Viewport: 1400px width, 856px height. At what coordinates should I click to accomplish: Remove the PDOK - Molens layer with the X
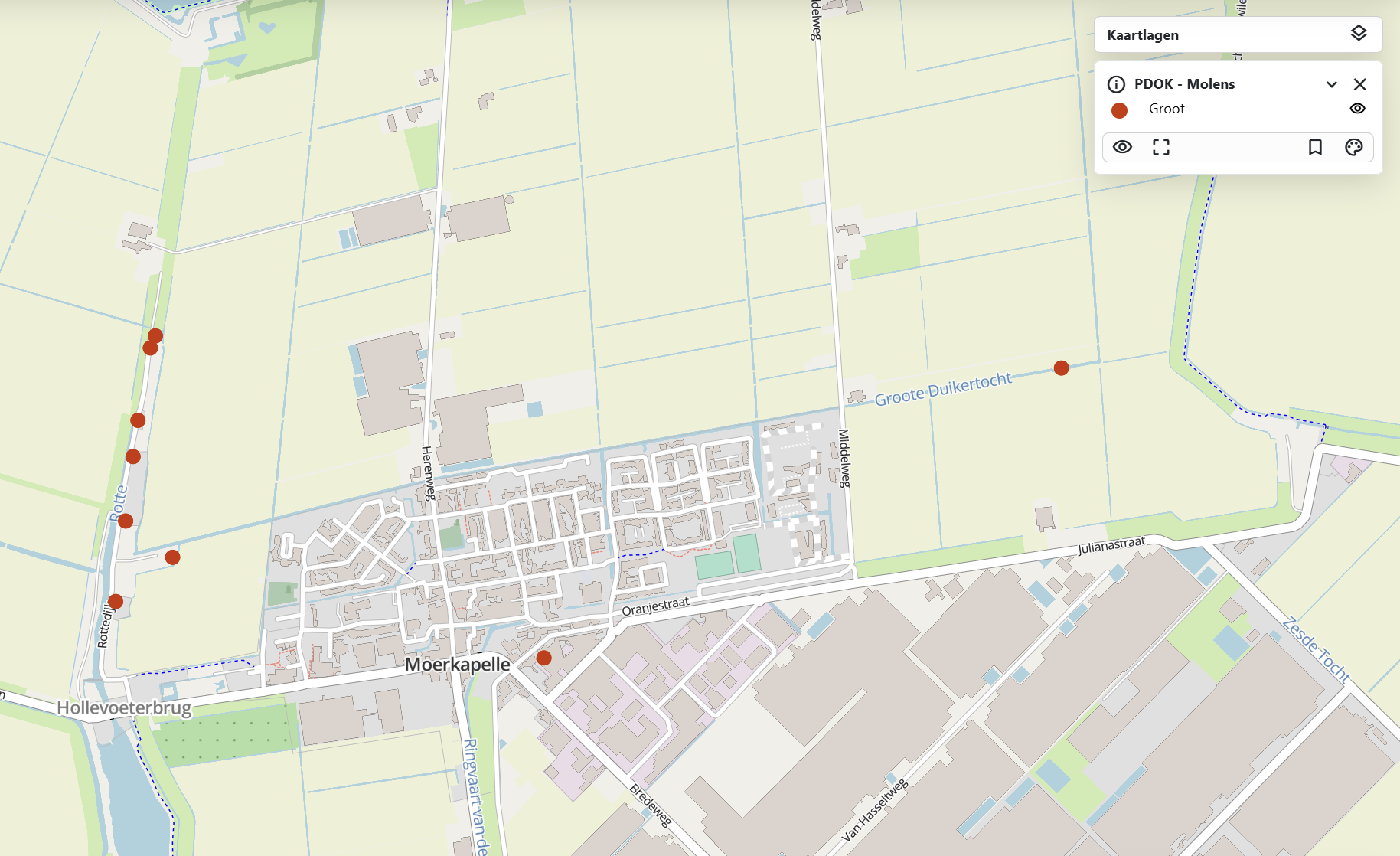pos(1359,84)
